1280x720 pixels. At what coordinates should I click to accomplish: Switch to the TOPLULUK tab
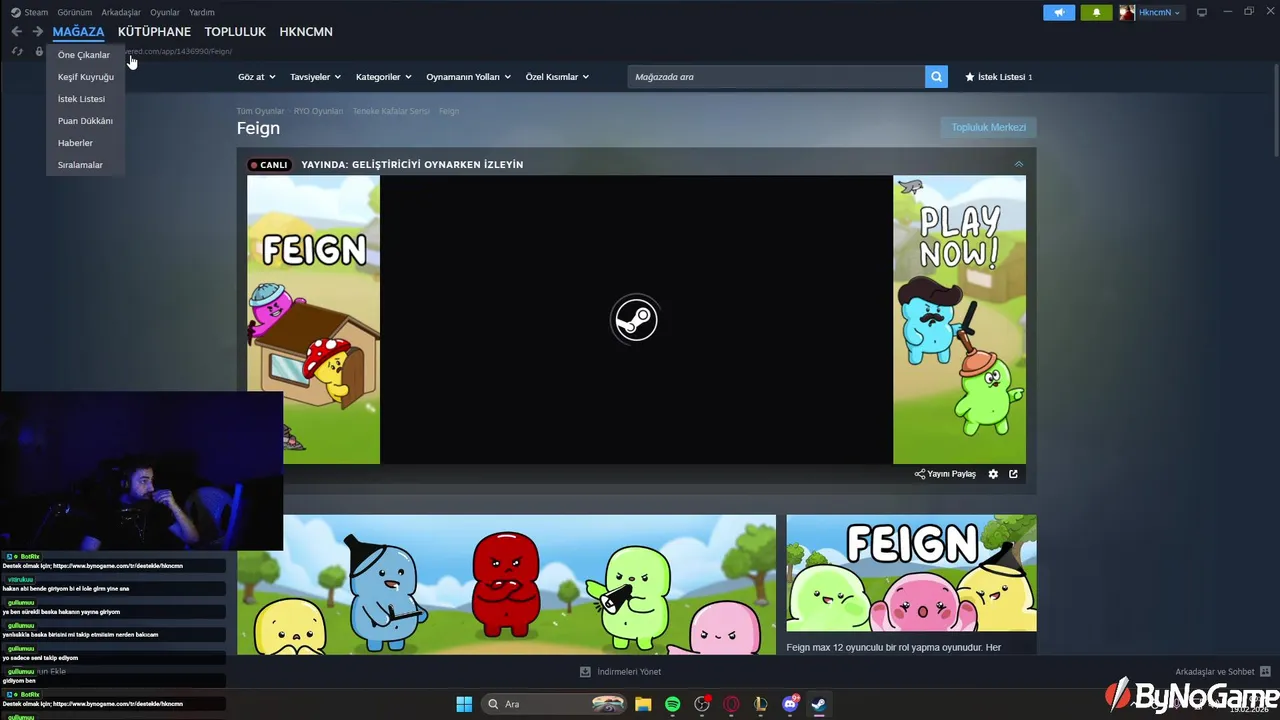235,32
